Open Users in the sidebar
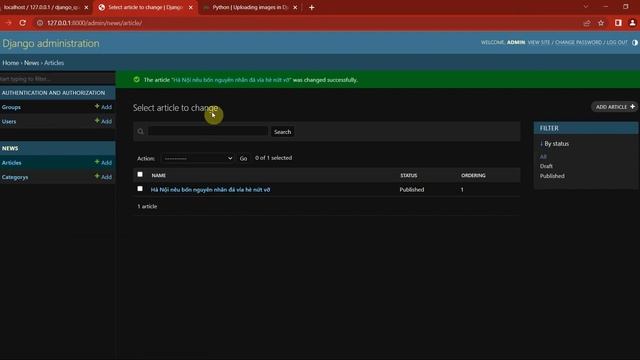This screenshot has width=640, height=360. (x=9, y=122)
